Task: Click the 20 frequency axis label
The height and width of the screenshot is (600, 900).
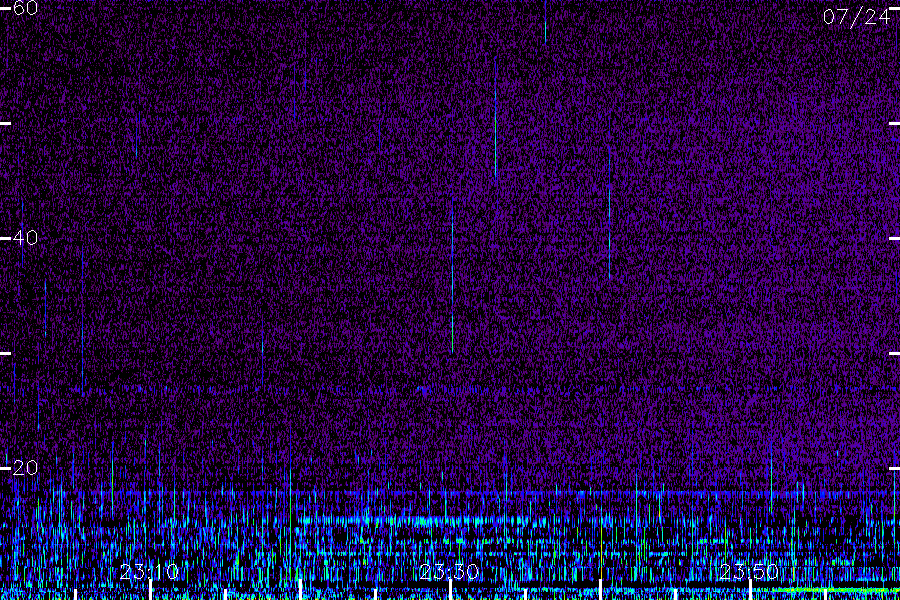Action: coord(25,468)
